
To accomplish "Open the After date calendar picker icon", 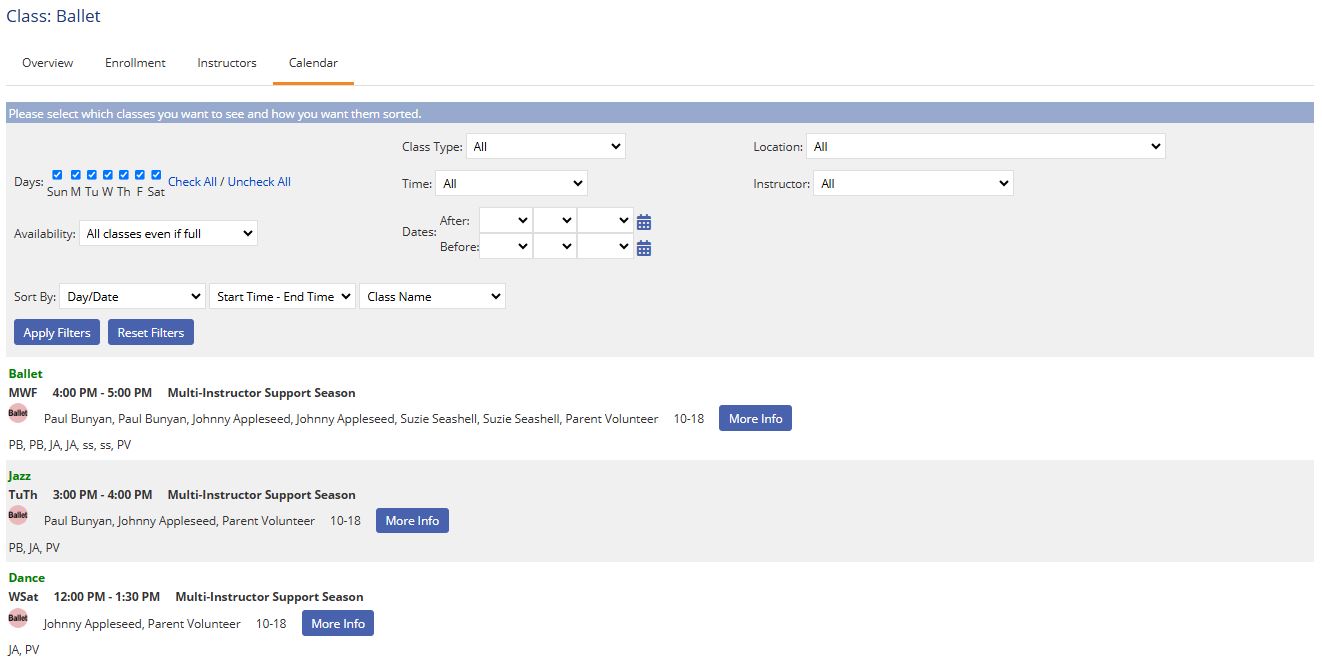I will tap(644, 222).
